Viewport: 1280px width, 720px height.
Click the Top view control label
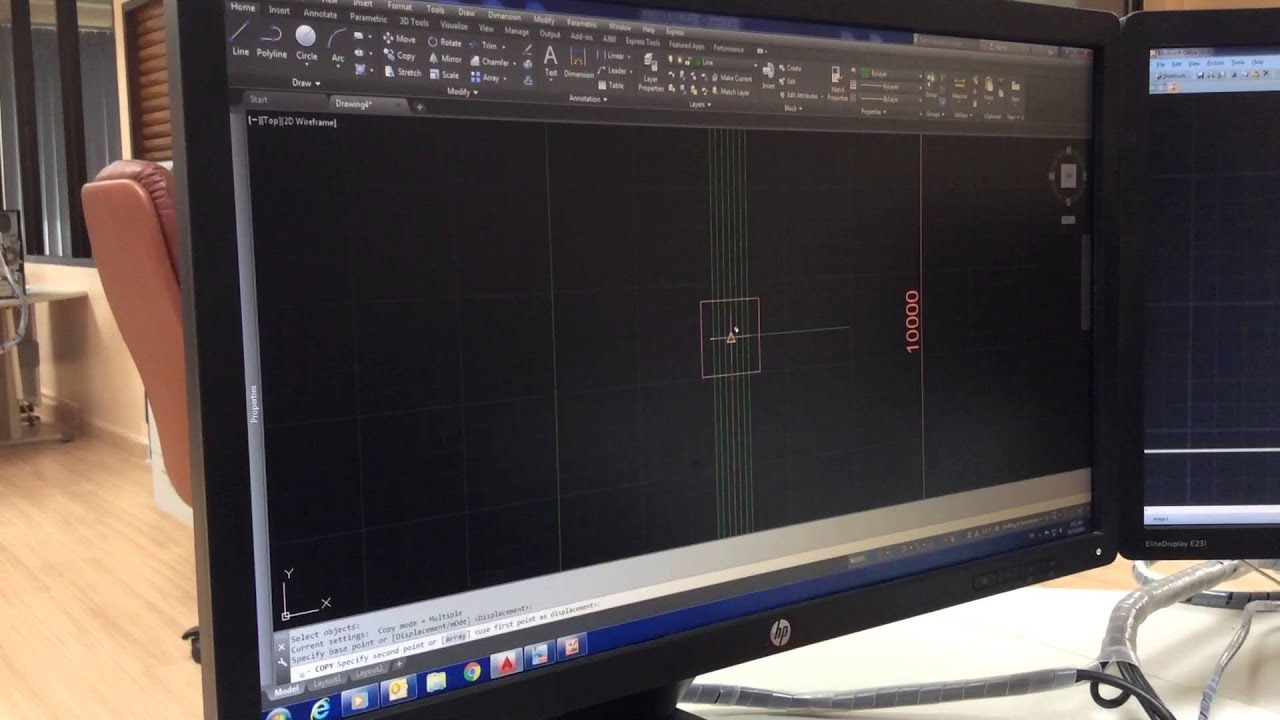tap(270, 121)
